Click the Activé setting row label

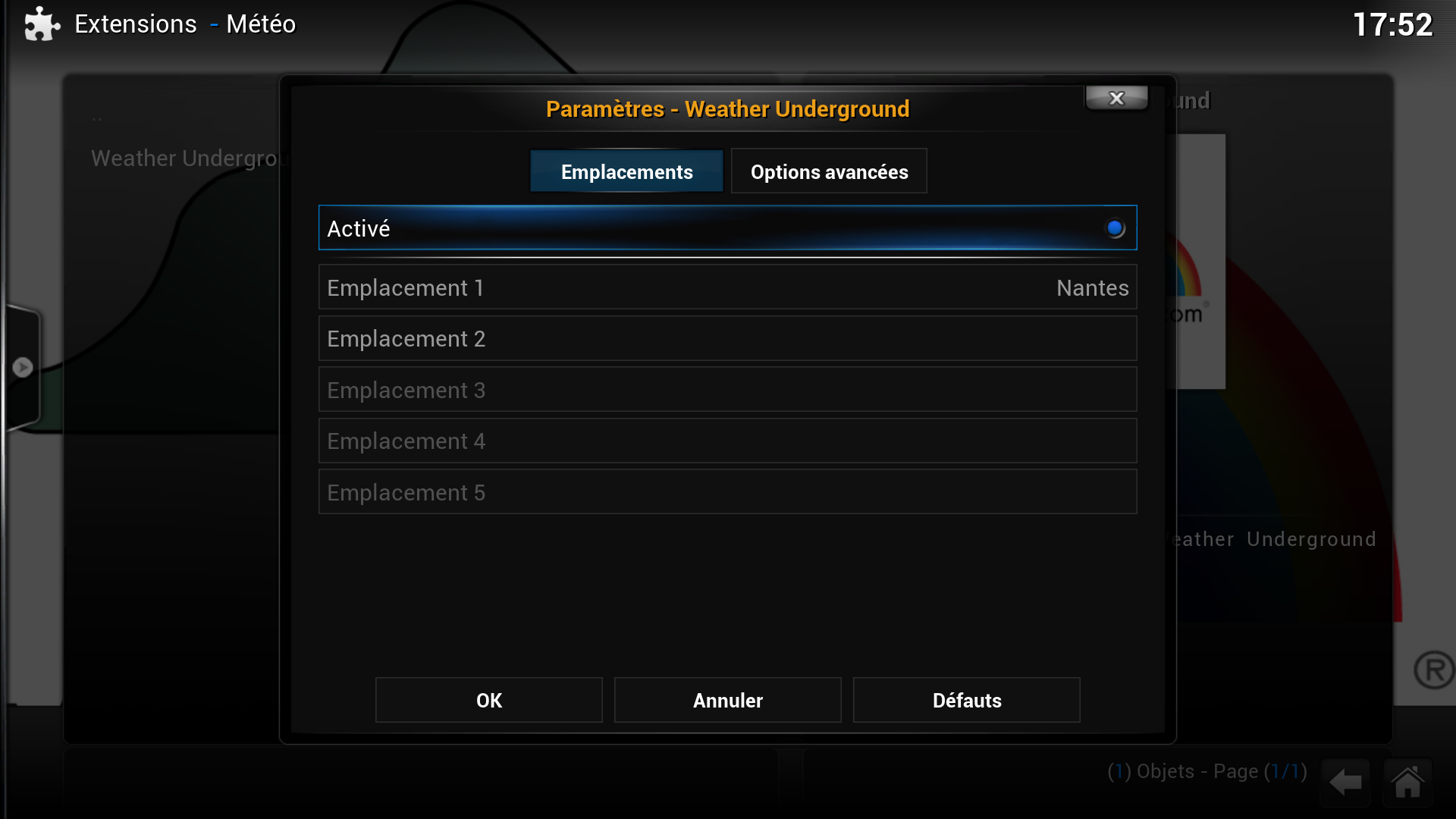click(x=359, y=228)
